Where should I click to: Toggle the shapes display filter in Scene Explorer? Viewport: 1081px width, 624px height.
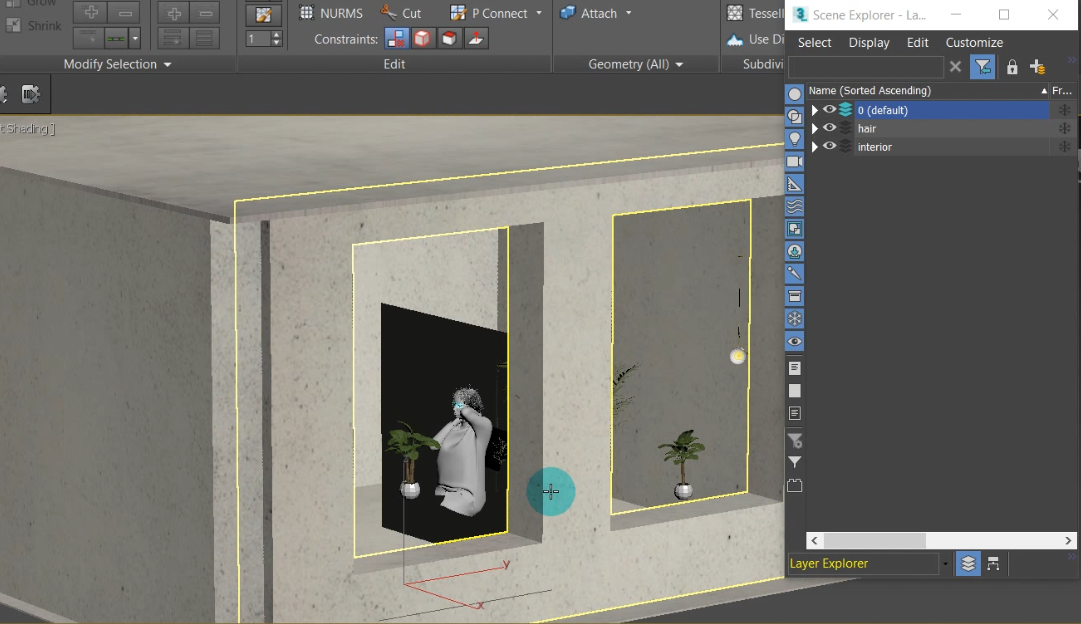coord(794,117)
